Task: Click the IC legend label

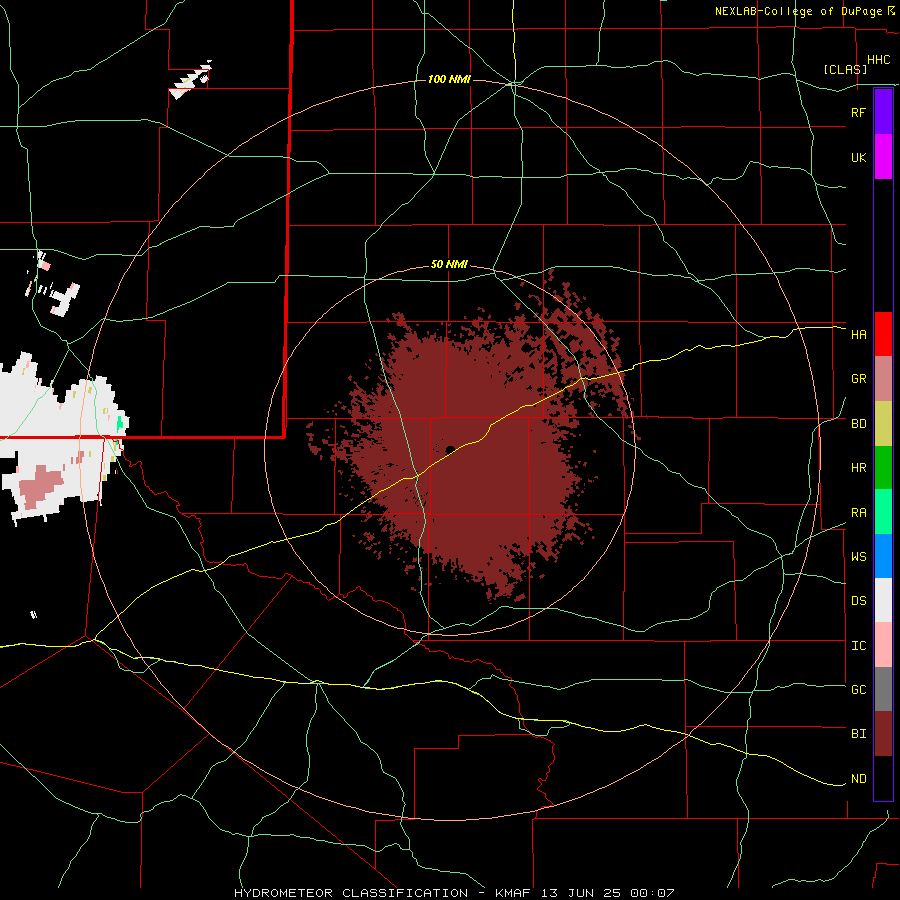Action: coord(858,646)
